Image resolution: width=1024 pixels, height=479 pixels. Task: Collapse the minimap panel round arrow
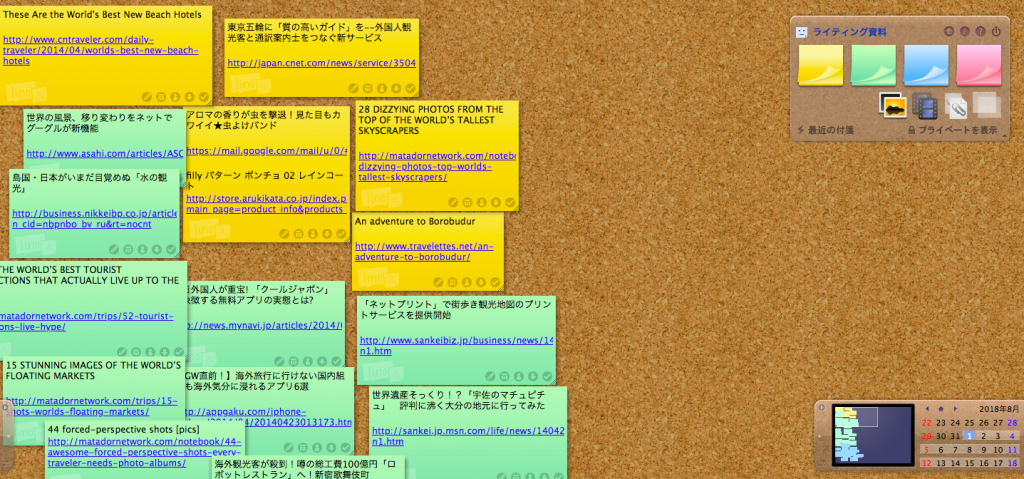[822, 408]
